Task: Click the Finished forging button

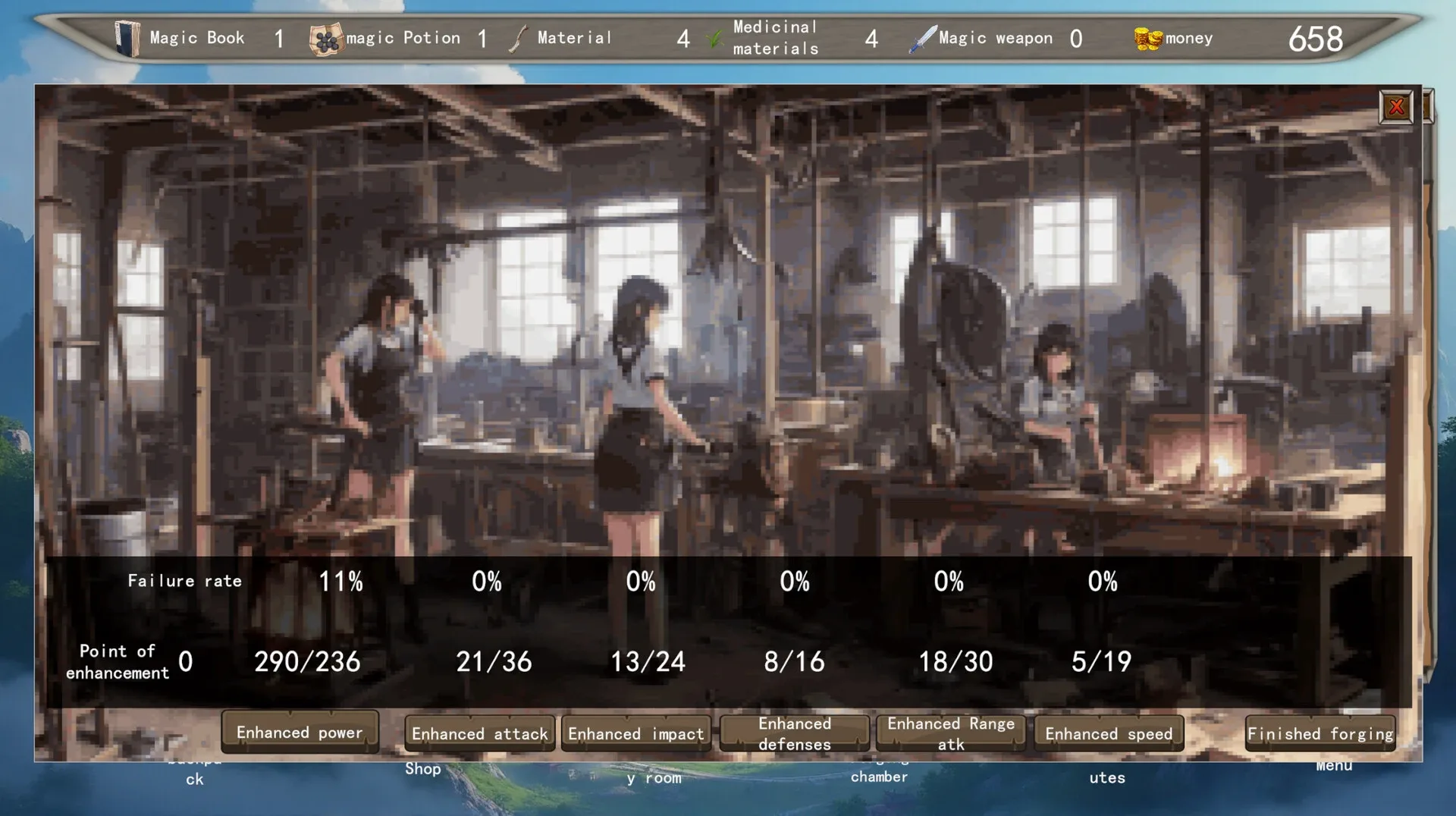Action: tap(1319, 733)
